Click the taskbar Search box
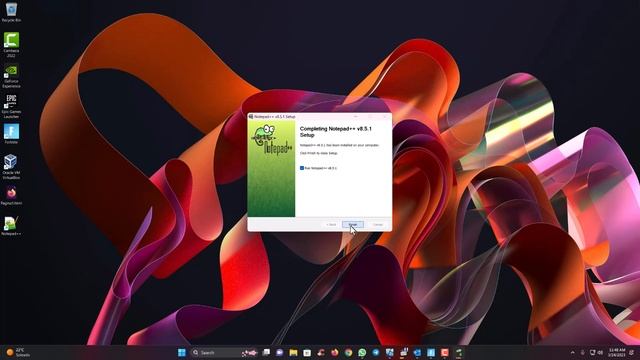 point(224,352)
